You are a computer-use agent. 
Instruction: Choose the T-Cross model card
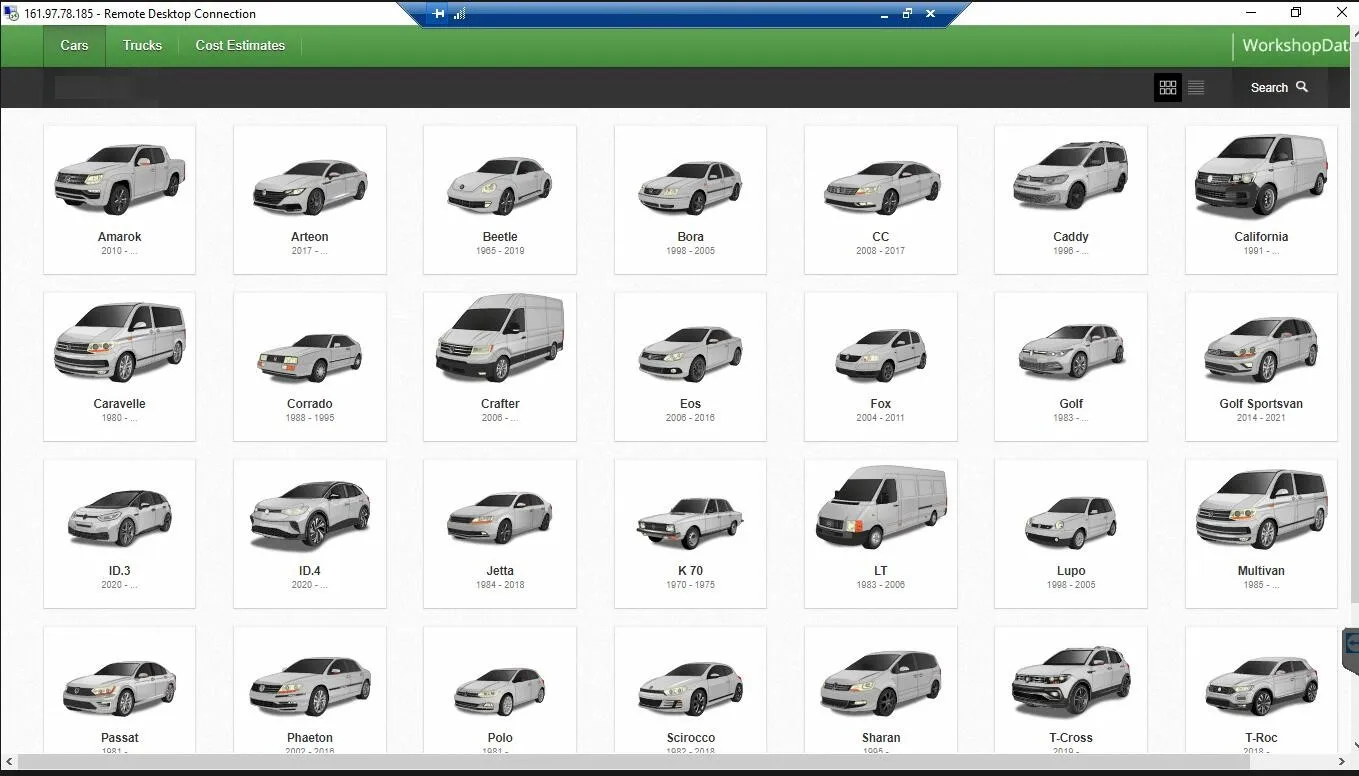(1071, 690)
